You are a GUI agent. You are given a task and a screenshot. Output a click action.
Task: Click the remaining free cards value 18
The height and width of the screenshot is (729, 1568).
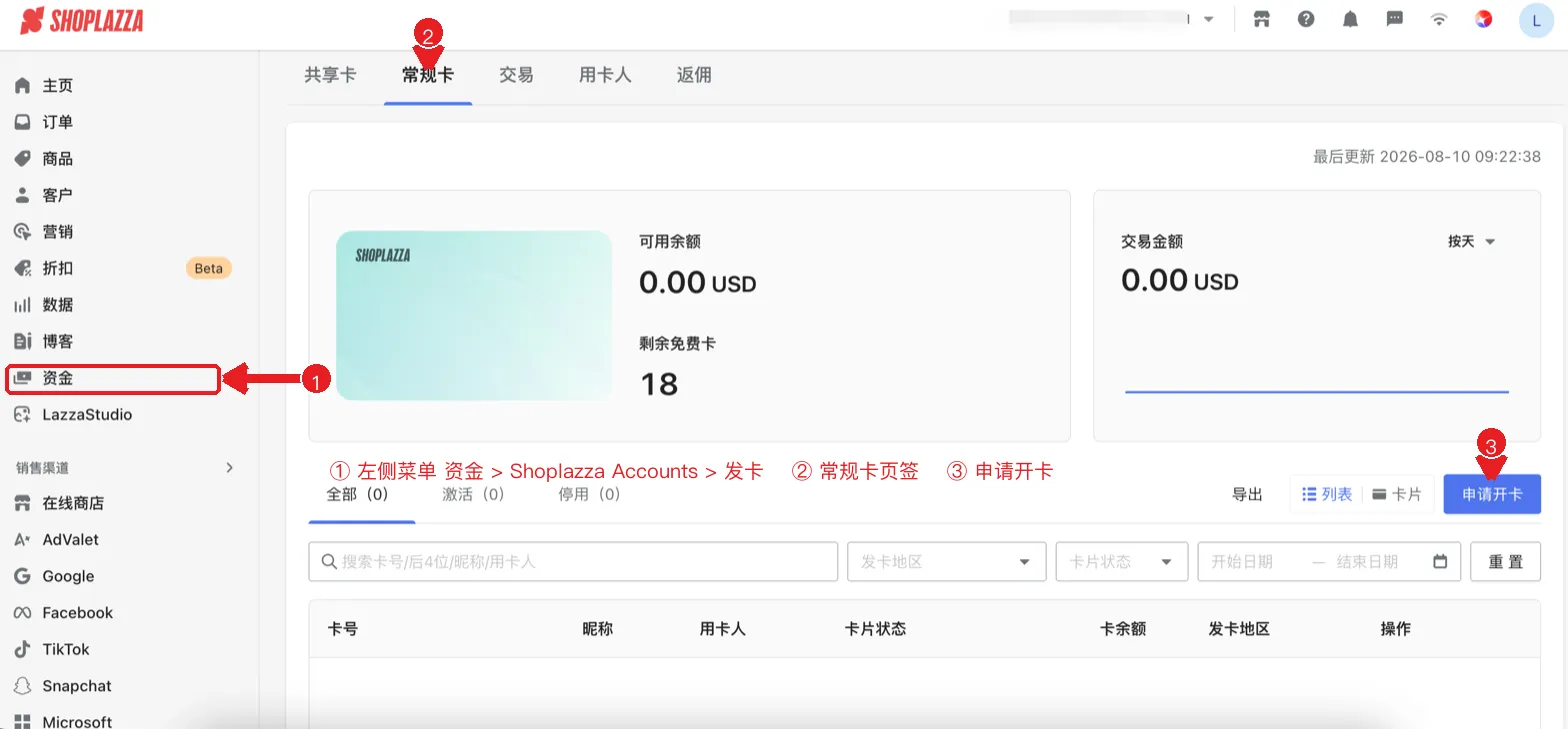[658, 384]
